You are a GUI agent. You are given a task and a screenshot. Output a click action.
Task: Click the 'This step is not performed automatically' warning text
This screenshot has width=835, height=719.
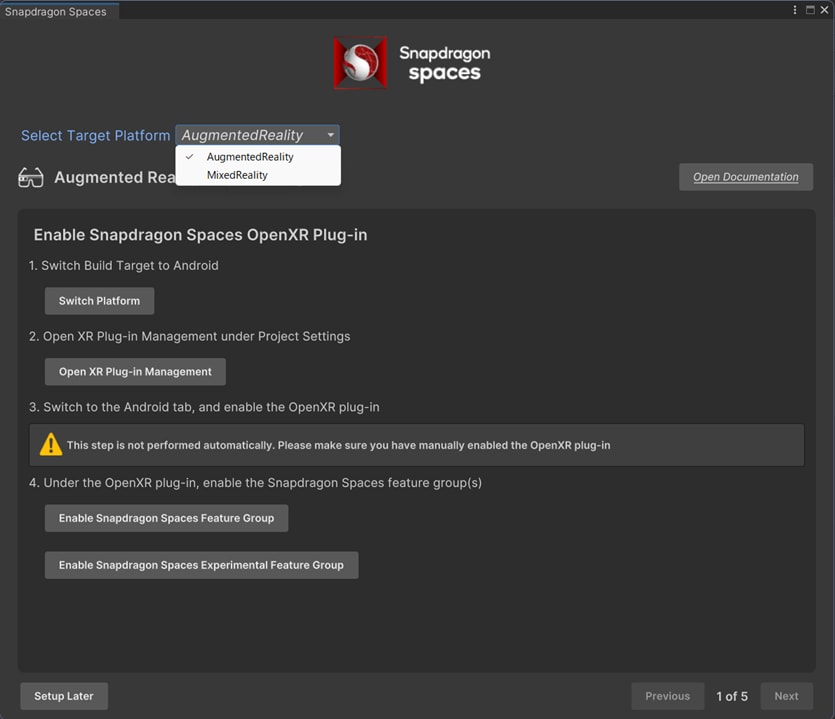pos(338,445)
